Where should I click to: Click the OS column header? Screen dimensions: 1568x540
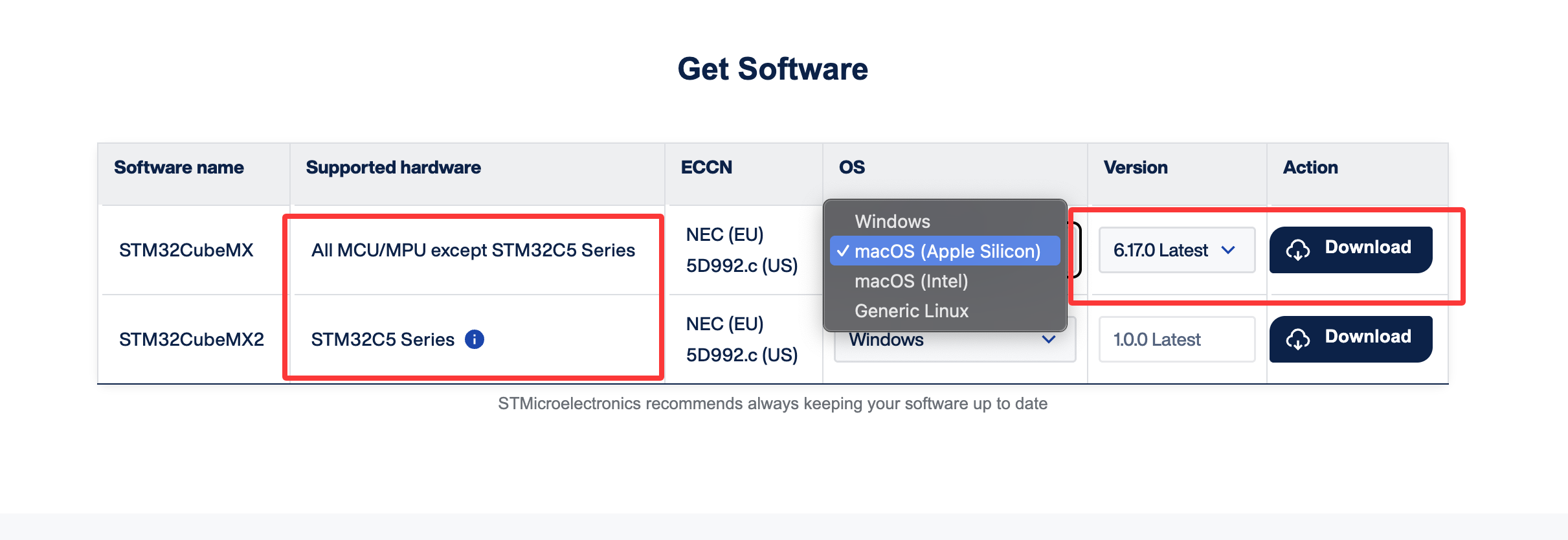point(851,168)
